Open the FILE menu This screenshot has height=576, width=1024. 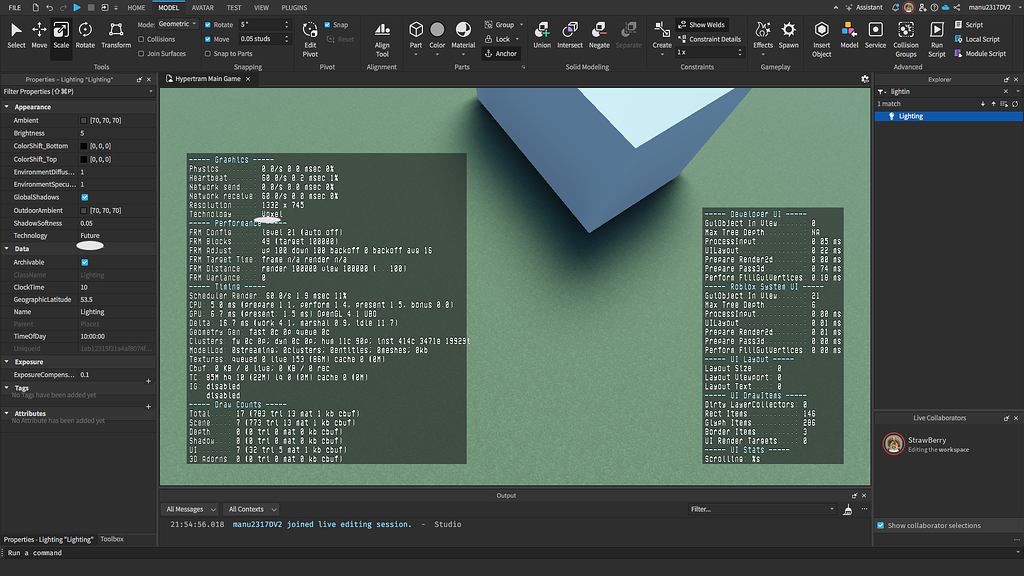14,7
